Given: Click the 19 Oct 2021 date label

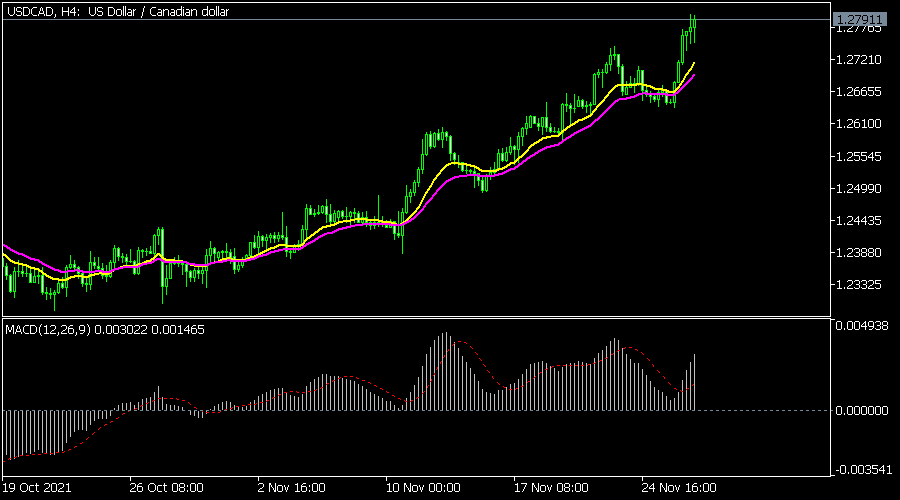Looking at the screenshot, I should (37, 488).
